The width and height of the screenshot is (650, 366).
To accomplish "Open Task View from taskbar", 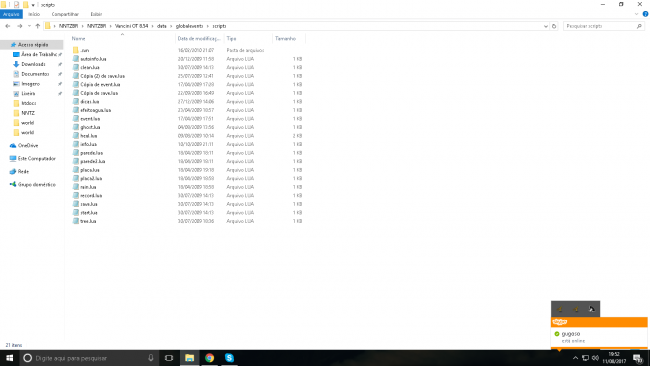I will click(x=169, y=358).
